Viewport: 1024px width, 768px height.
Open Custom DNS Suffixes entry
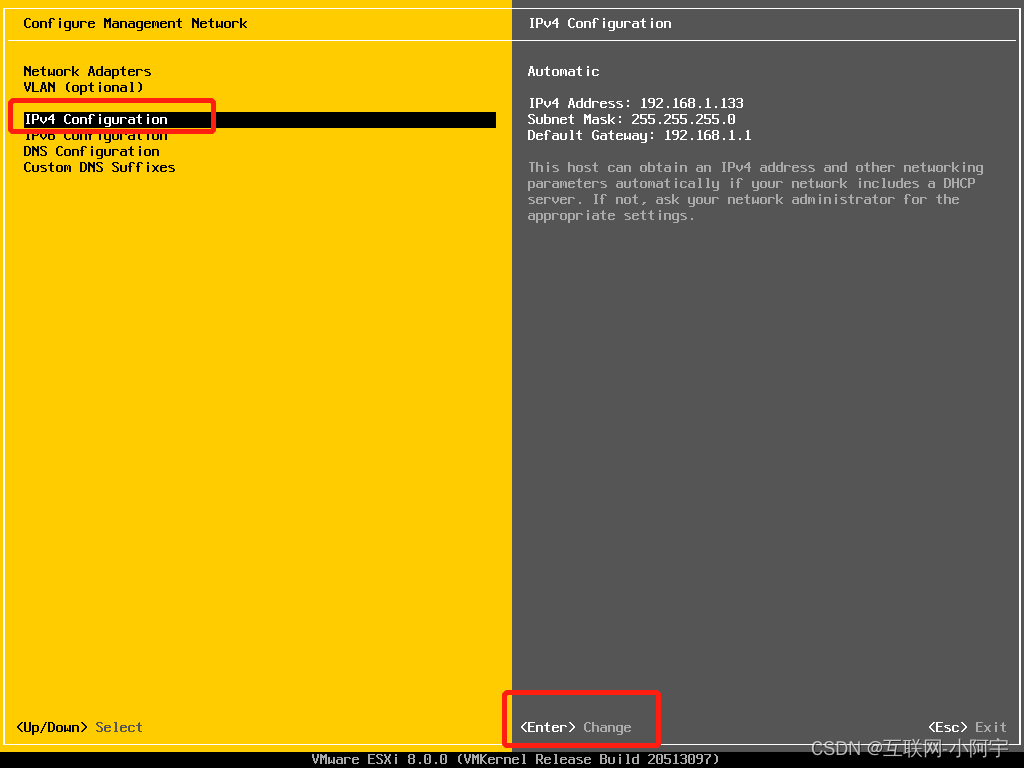pos(99,167)
